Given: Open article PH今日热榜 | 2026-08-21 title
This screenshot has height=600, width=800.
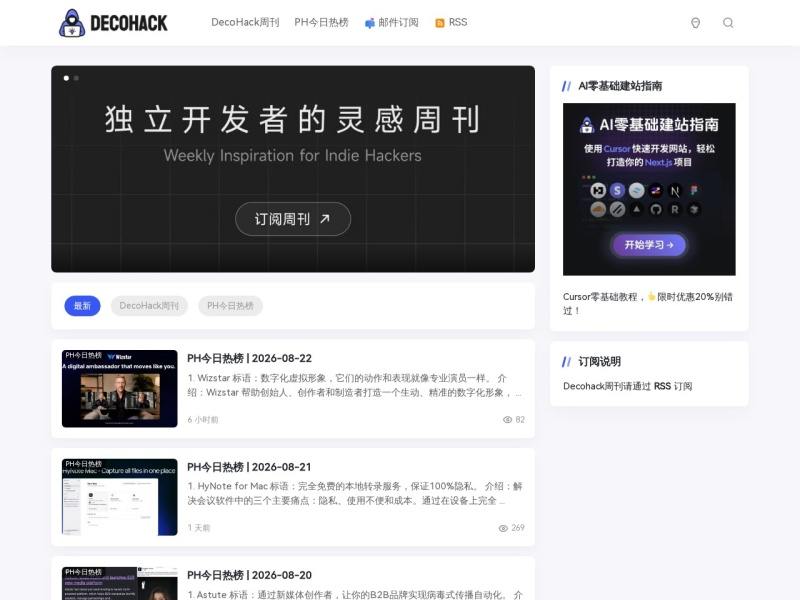Looking at the screenshot, I should click(249, 467).
